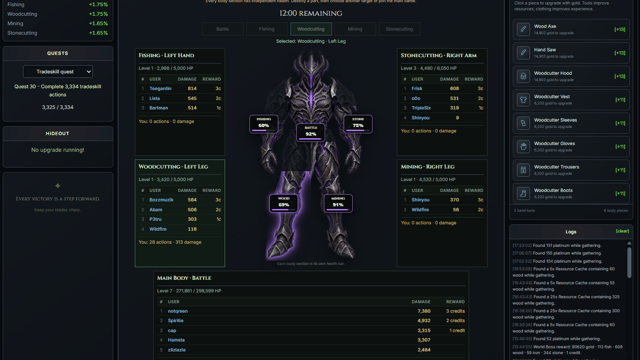This screenshot has height=360, width=640.
Task: Open the Tradeskill quest dropdown
Action: 58,71
